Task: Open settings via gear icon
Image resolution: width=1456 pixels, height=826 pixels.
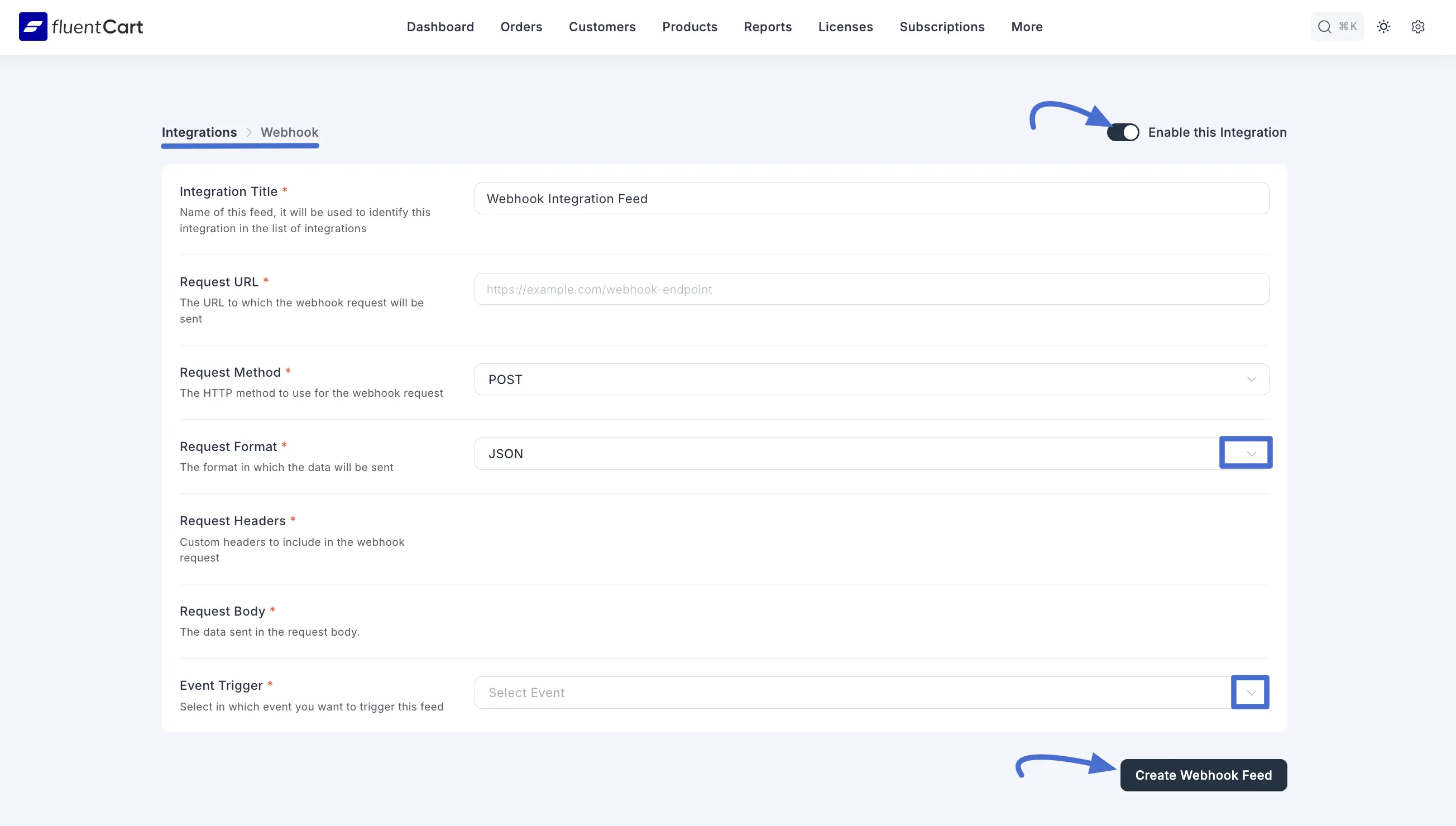Action: click(1417, 27)
